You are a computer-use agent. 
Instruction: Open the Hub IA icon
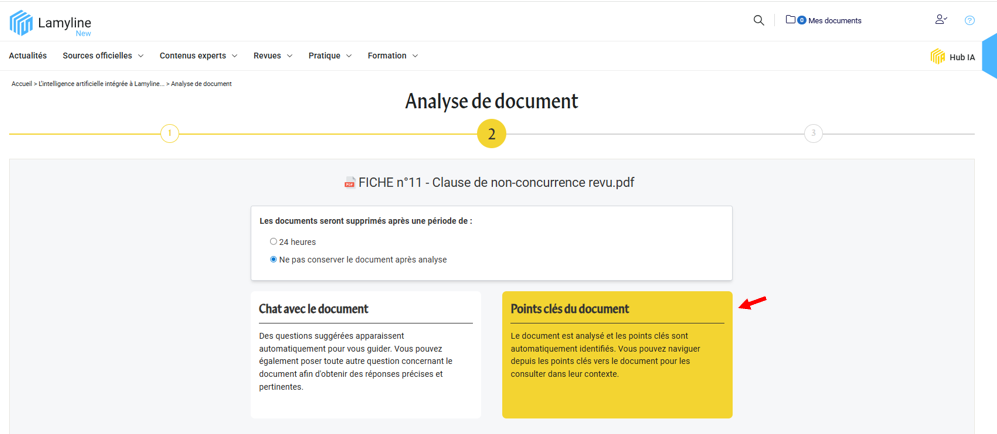pos(937,57)
